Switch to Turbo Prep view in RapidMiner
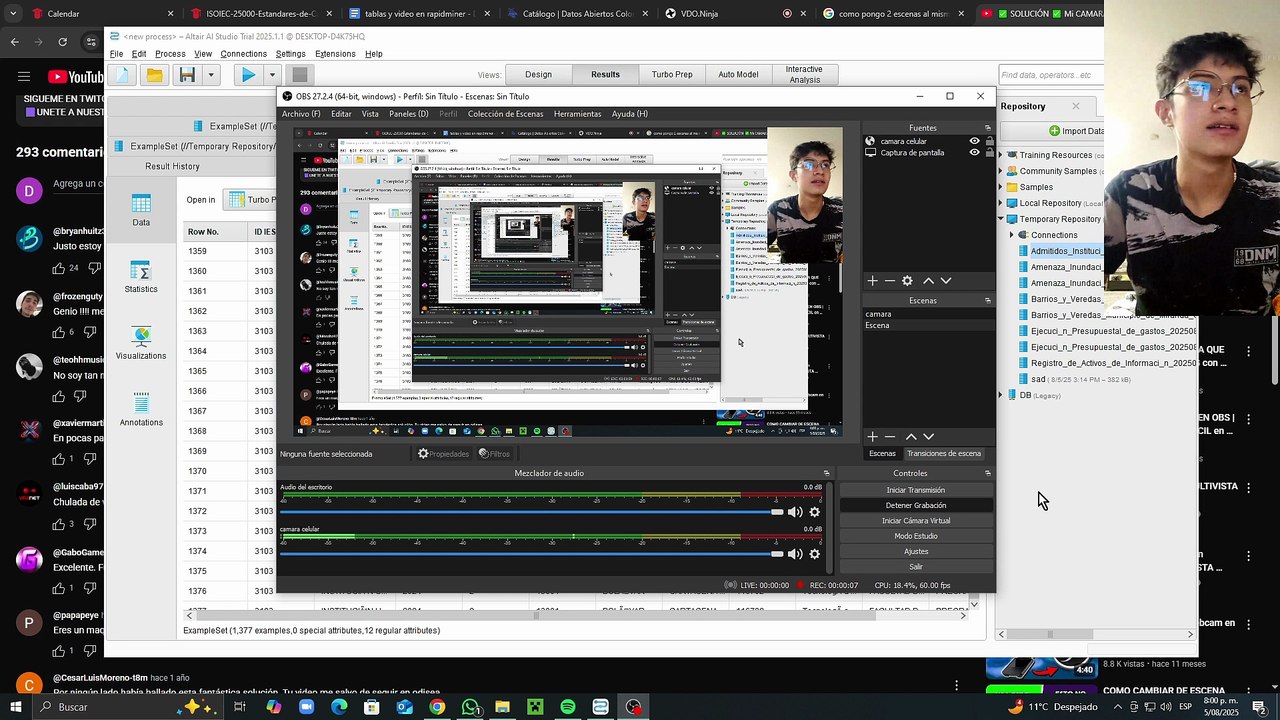The height and width of the screenshot is (720, 1280). [672, 75]
